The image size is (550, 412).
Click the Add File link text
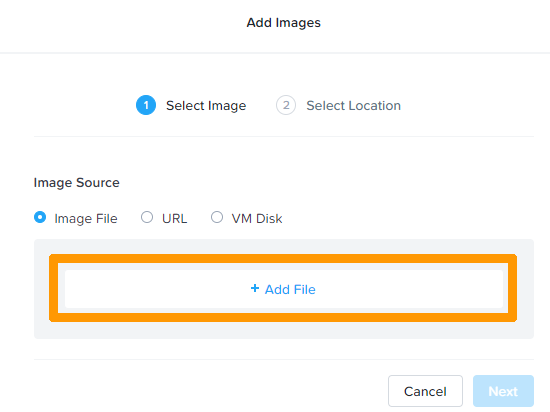pos(290,290)
